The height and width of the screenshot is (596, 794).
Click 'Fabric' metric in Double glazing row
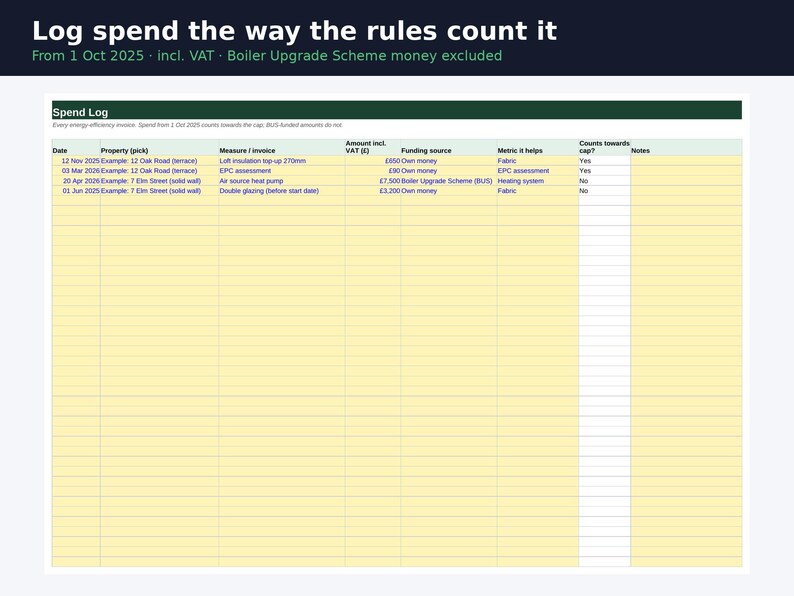[538, 191]
